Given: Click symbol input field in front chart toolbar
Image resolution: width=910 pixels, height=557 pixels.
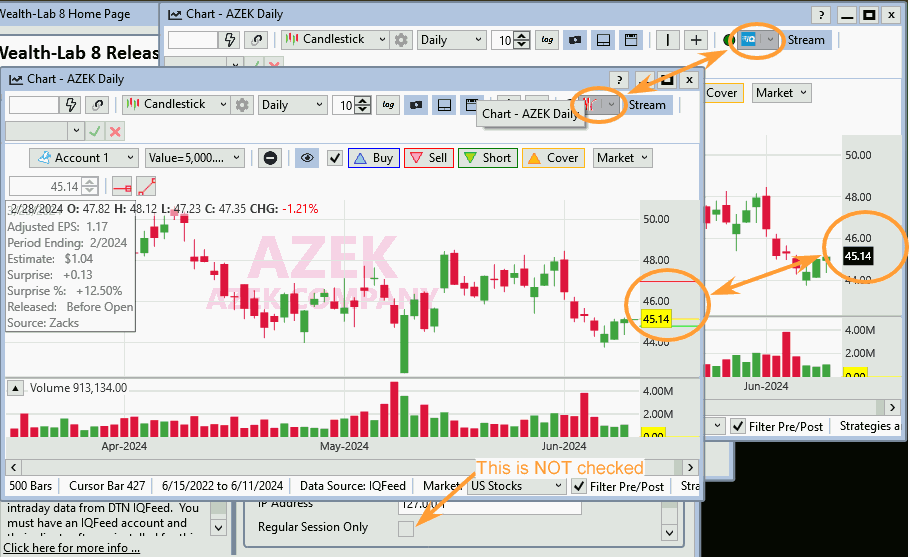Looking at the screenshot, I should (x=34, y=105).
